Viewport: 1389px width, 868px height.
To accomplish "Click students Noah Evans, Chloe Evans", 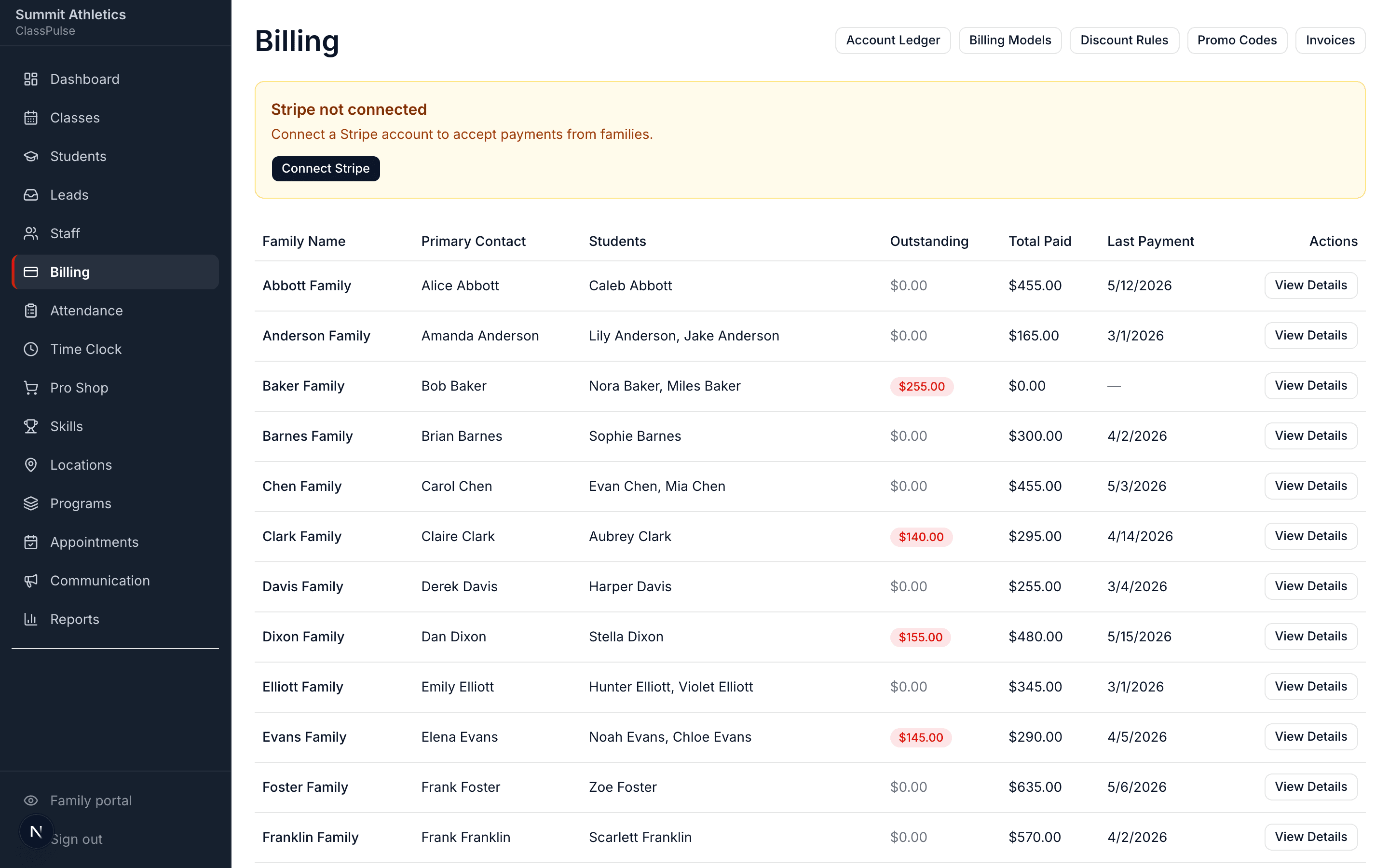I will click(x=670, y=736).
